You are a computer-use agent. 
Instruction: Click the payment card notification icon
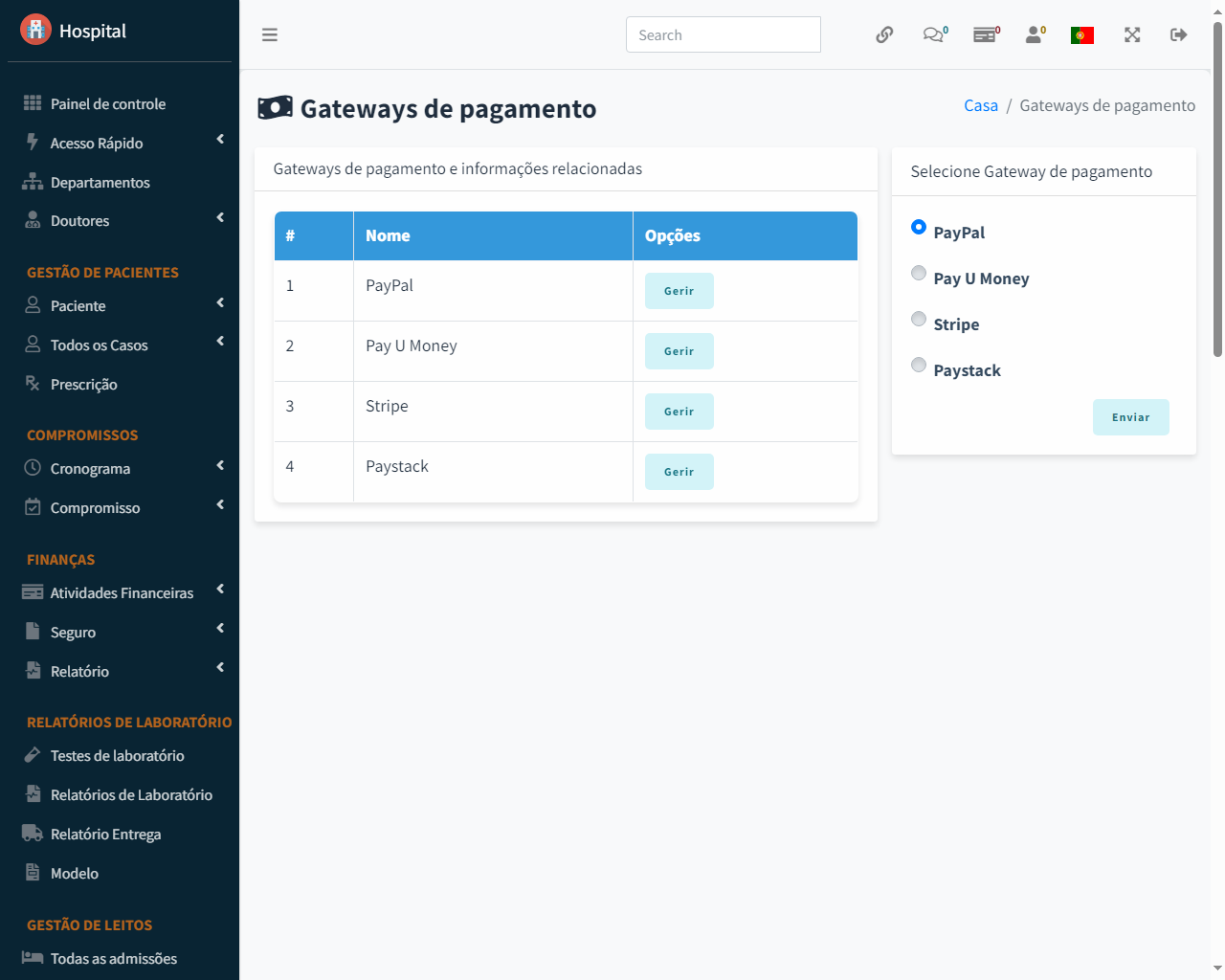[x=985, y=35]
